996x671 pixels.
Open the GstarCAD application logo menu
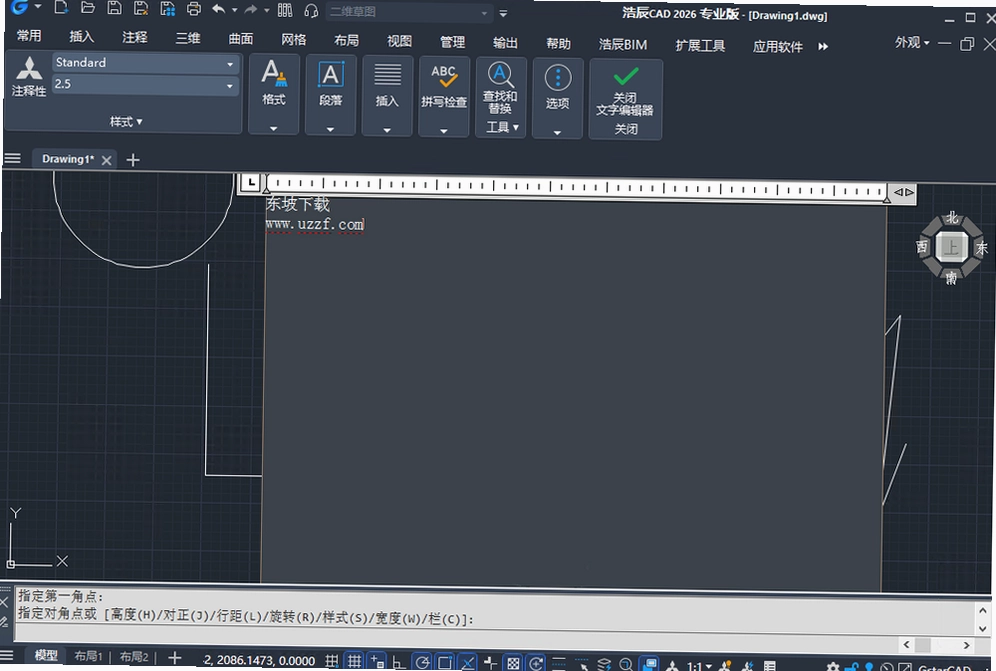coord(20,6)
